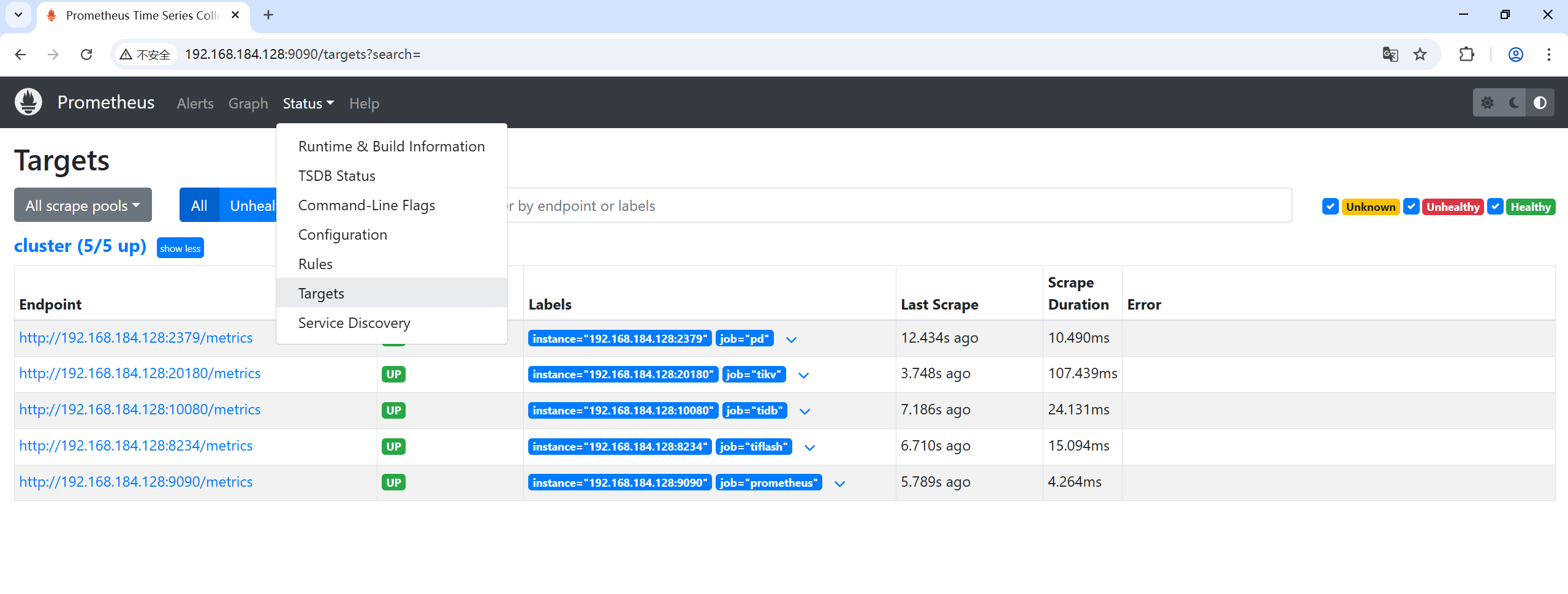This screenshot has width=1568, height=594.
Task: Click the browser back arrow
Action: [x=20, y=55]
